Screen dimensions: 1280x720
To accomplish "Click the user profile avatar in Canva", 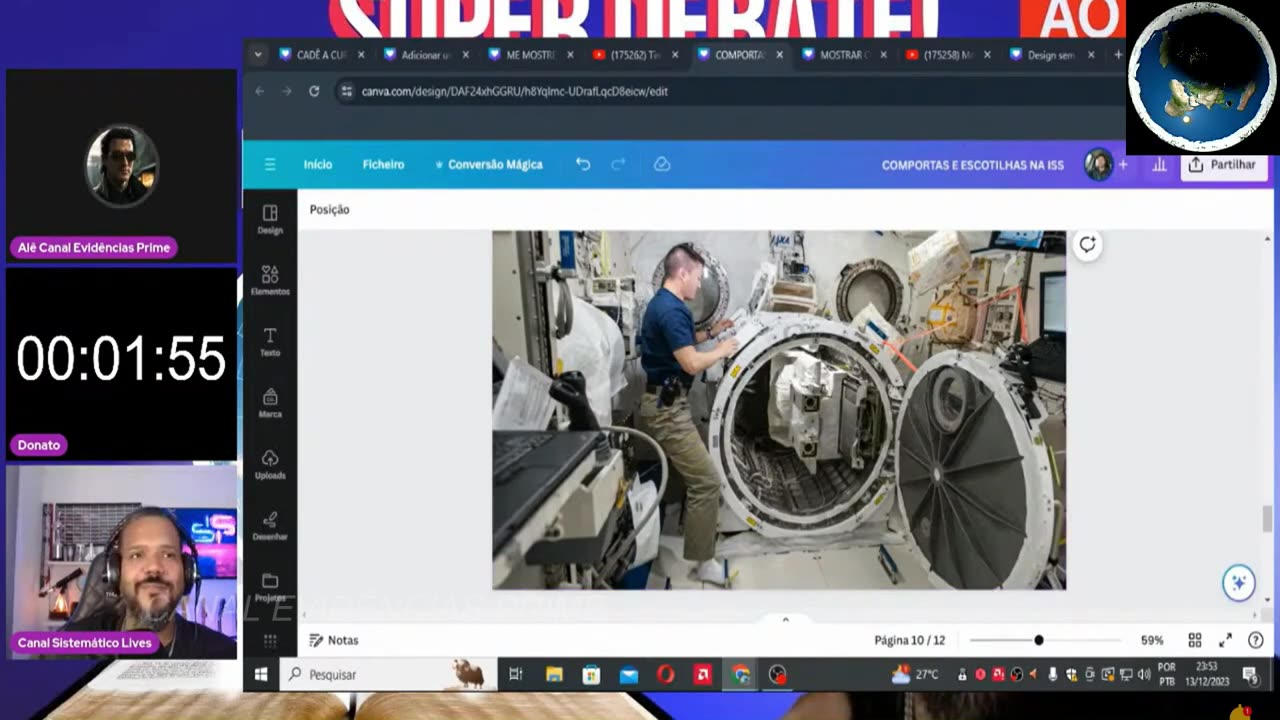I will pos(1098,164).
